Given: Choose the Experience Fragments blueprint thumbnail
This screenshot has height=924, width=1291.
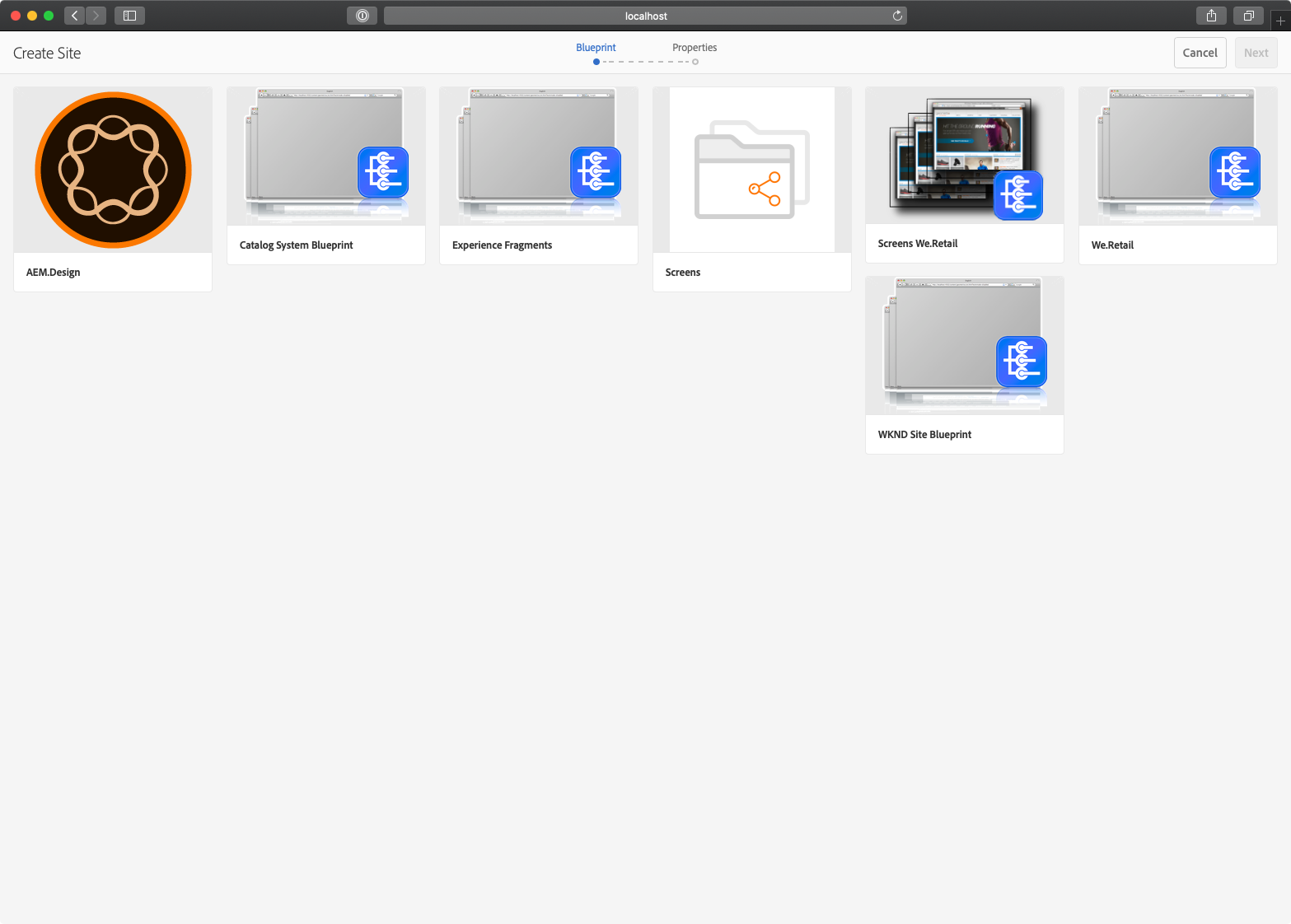Looking at the screenshot, I should (x=539, y=156).
